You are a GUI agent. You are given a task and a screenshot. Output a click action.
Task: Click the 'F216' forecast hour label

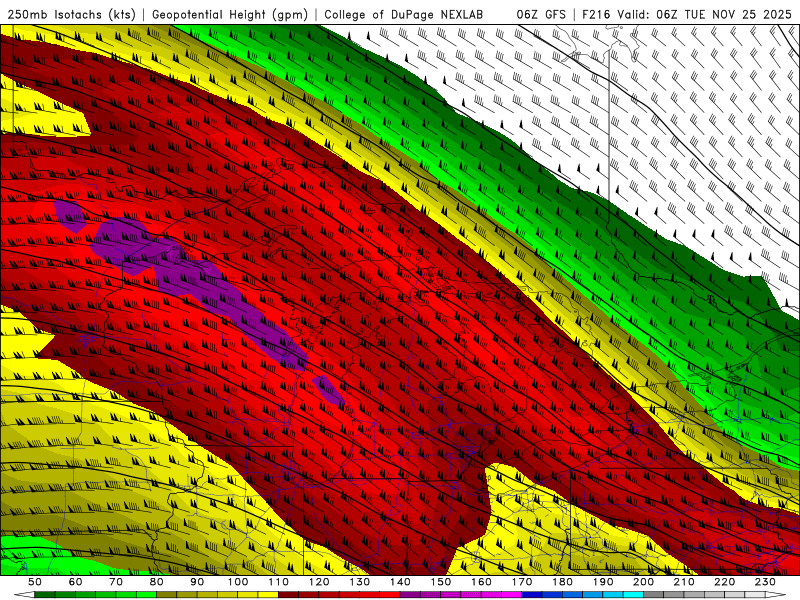(596, 14)
